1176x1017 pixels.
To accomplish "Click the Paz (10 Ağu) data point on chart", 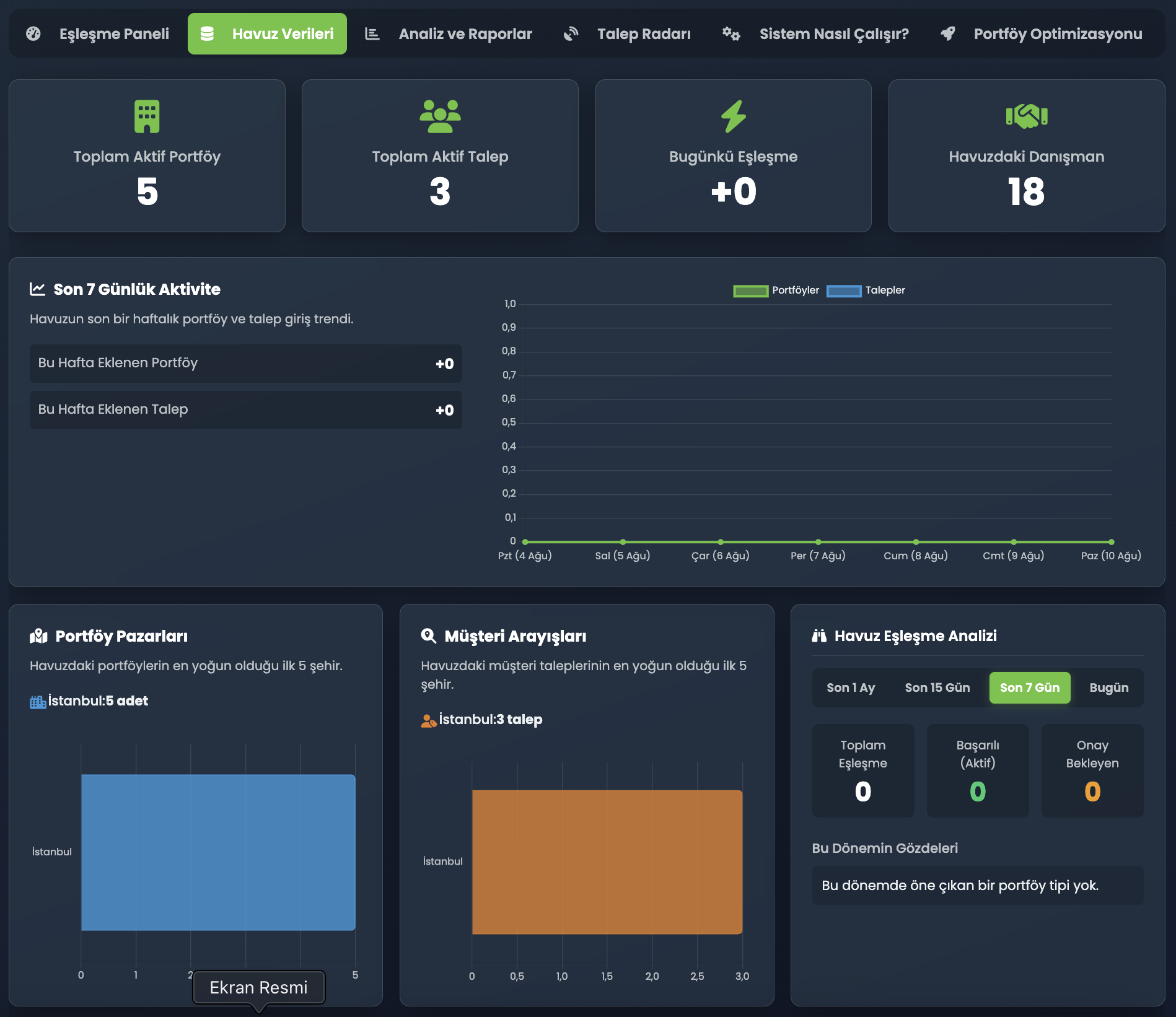I will [x=1111, y=542].
